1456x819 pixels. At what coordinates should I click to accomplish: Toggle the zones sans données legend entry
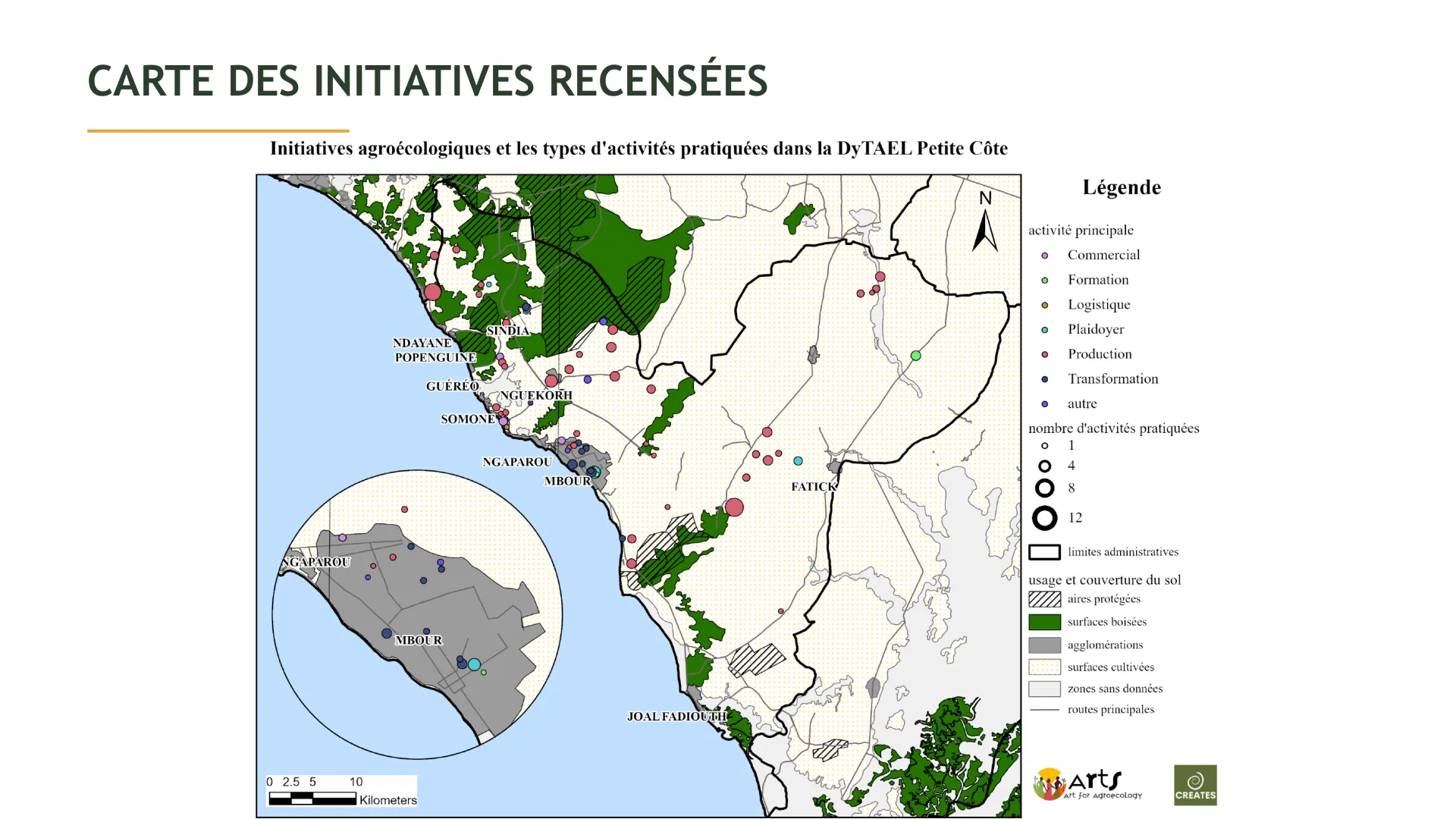pyautogui.click(x=1044, y=689)
